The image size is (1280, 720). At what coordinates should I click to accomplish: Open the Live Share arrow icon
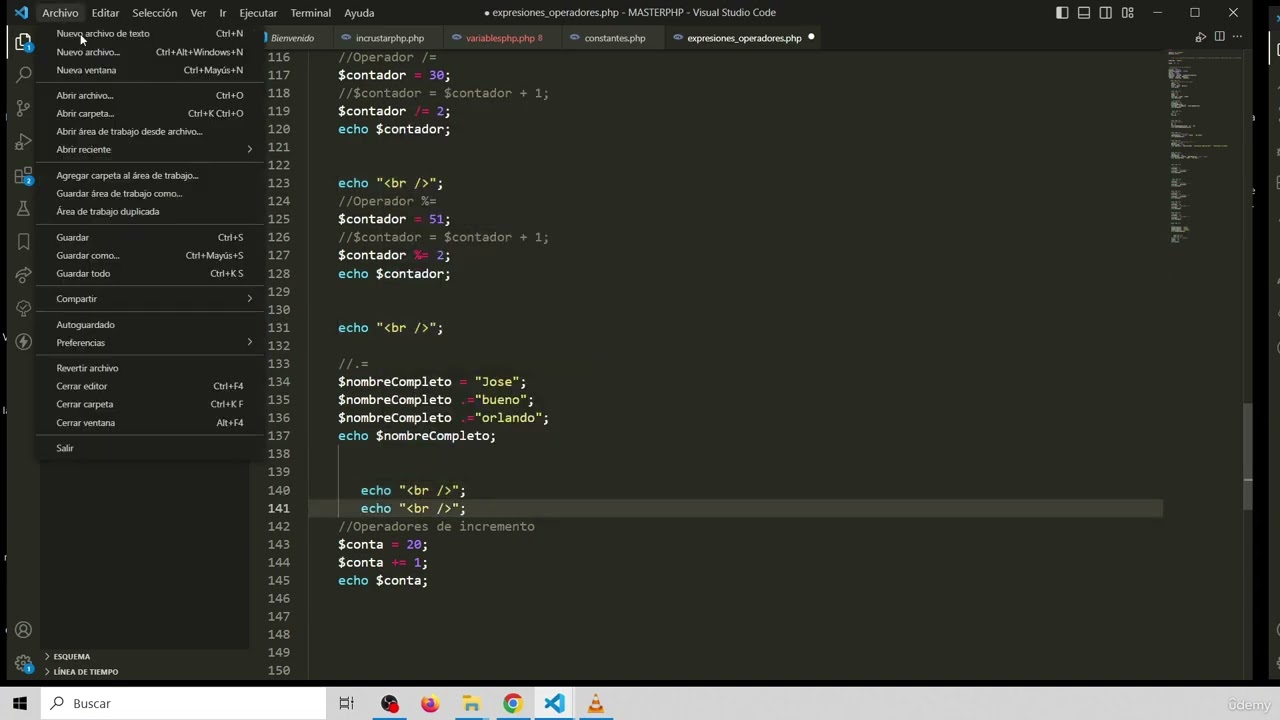23,275
